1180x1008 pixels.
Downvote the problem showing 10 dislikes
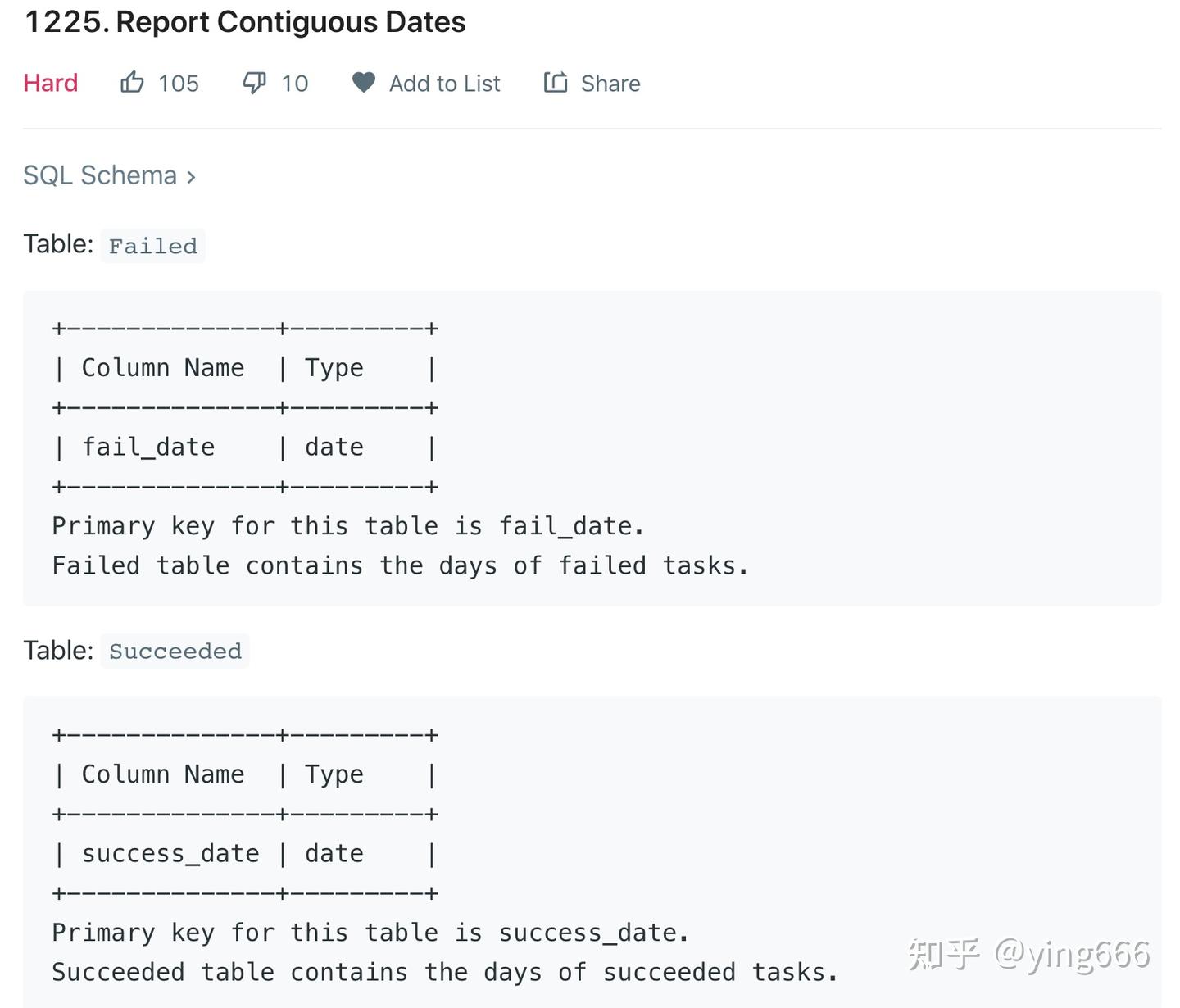(x=253, y=82)
